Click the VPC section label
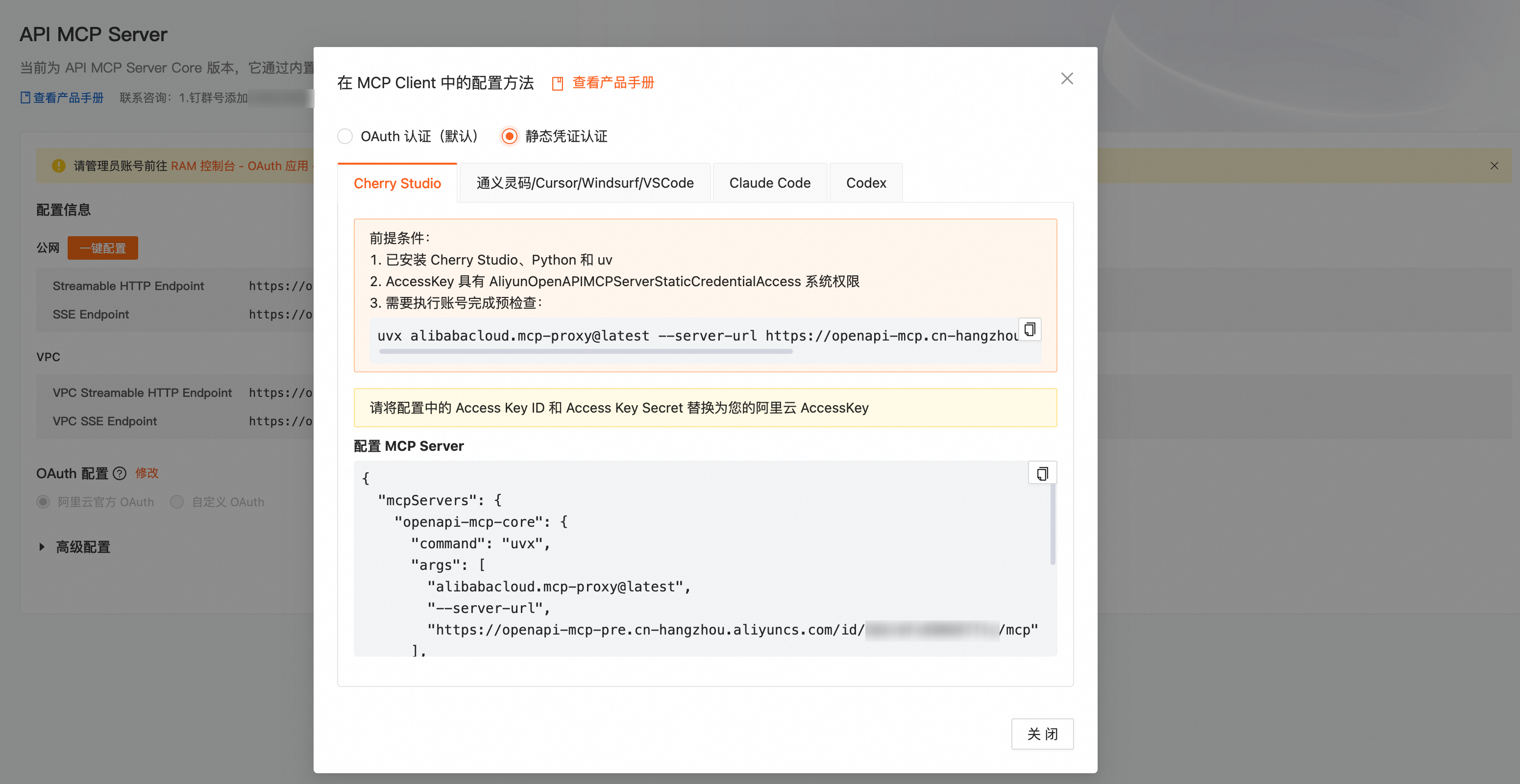 click(x=48, y=357)
